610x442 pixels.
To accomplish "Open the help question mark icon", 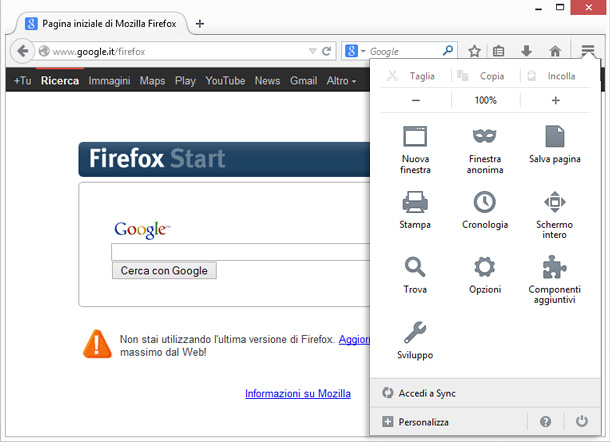I will 545,421.
